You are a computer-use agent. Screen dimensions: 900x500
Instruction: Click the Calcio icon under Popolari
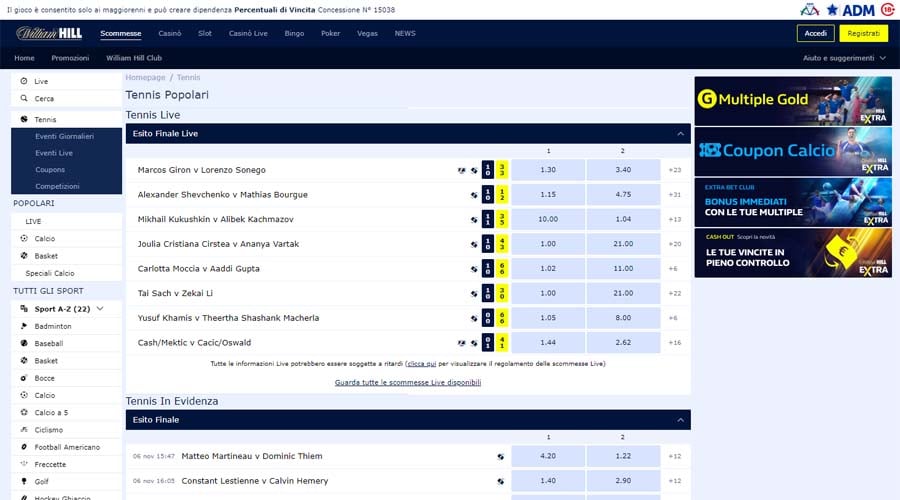(24, 238)
